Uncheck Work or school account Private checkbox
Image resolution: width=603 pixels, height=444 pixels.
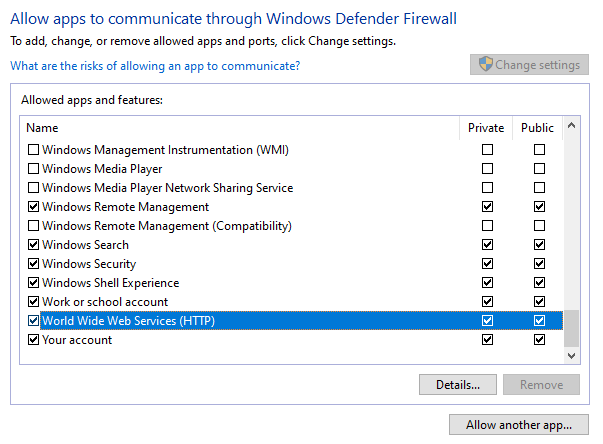tap(487, 302)
